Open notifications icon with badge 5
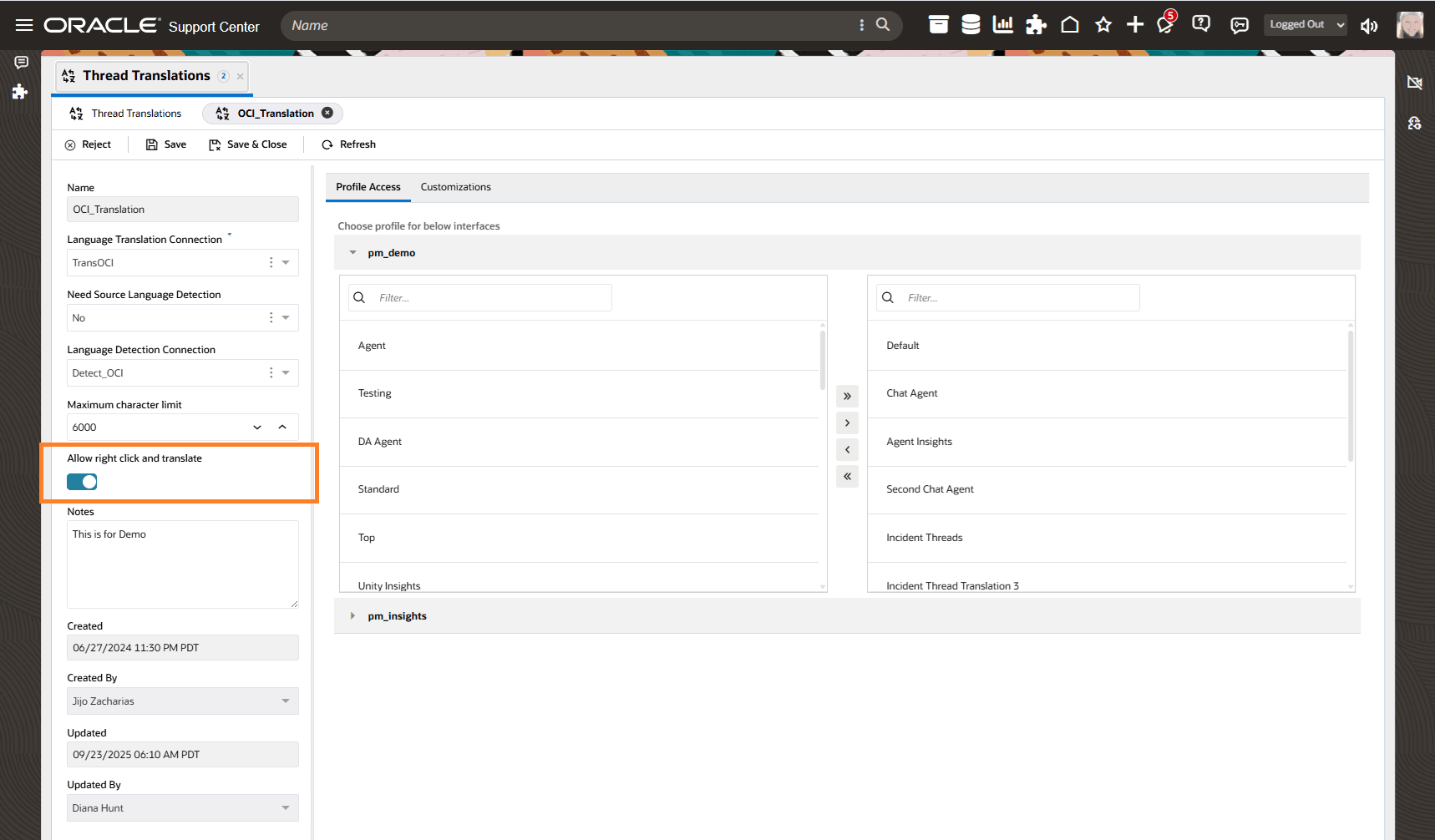Viewport: 1435px width, 840px height. coord(1166,23)
